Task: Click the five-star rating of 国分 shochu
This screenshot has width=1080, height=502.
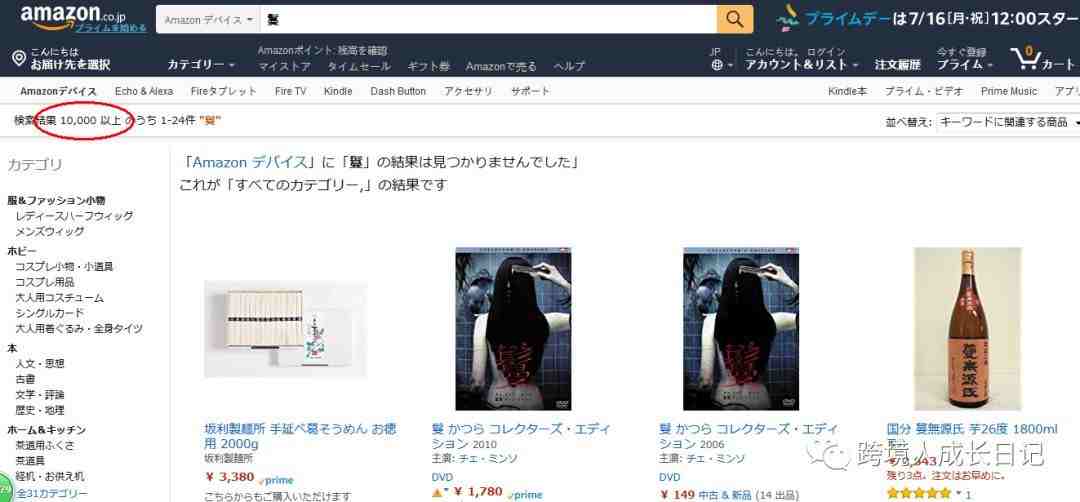Action: coord(919,494)
